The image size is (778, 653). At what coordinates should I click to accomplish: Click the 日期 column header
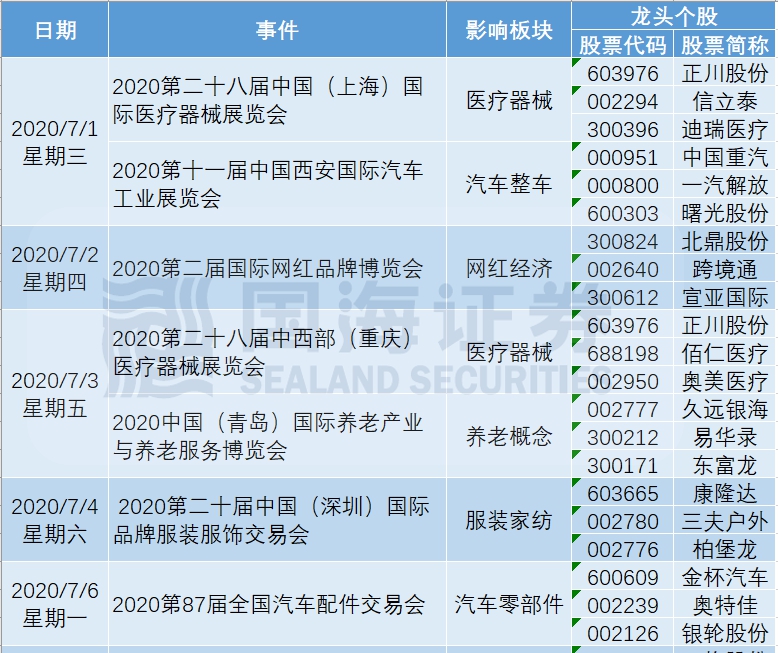[55, 30]
